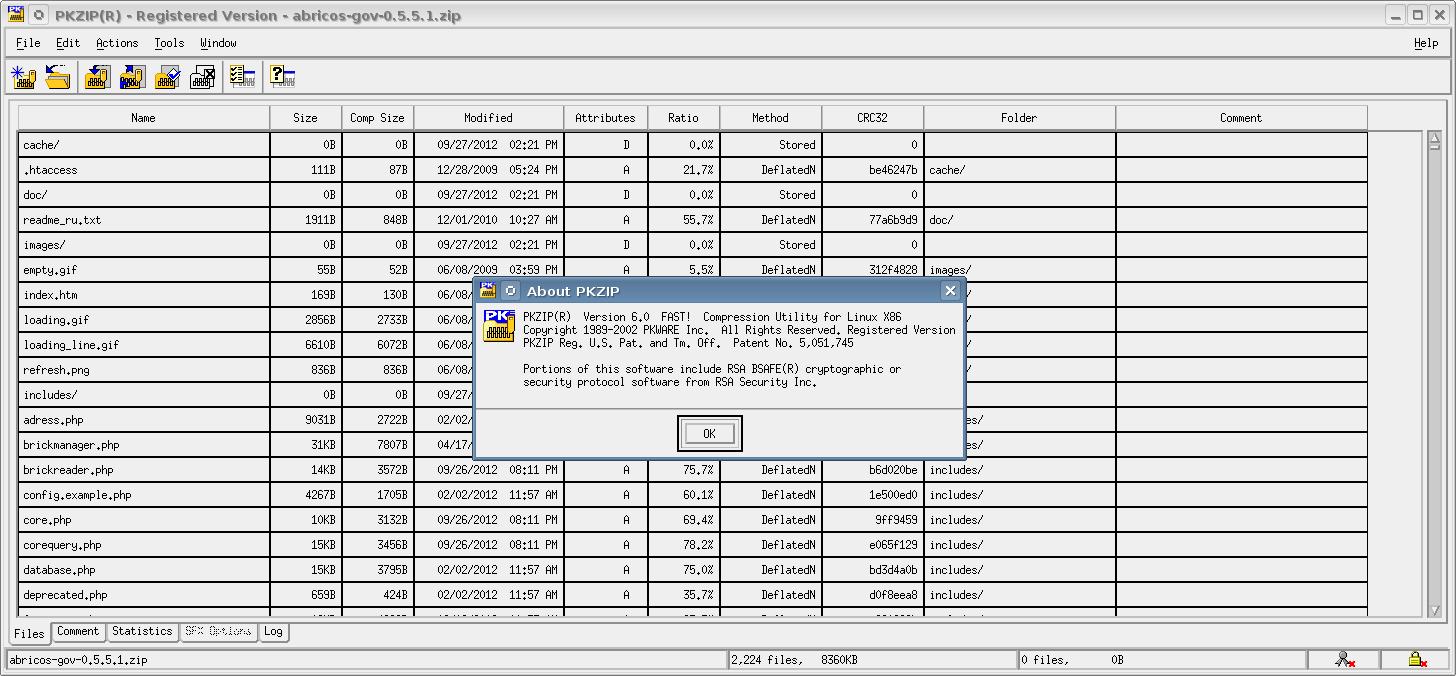
Task: Click the Extract files toolbar icon
Action: pos(132,77)
